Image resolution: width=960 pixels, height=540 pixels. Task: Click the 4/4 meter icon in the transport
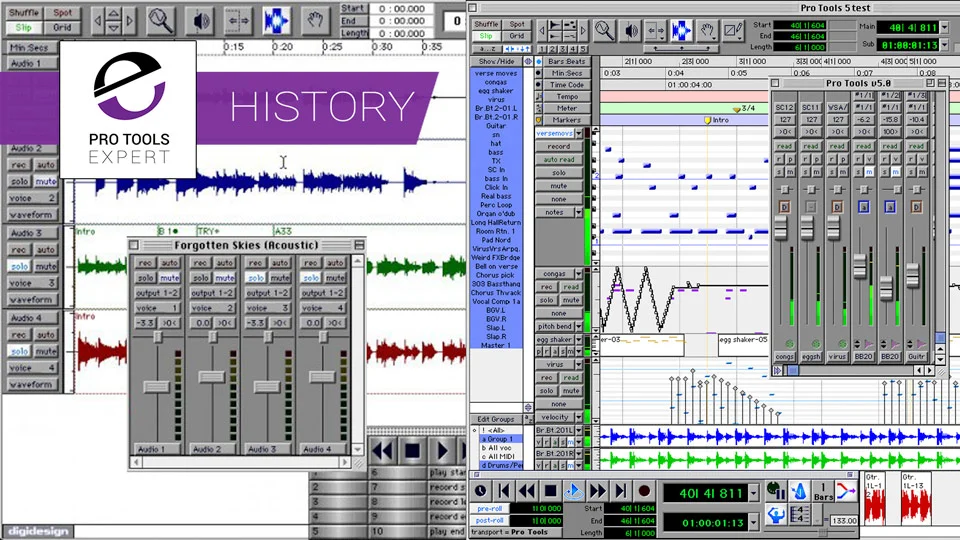(x=799, y=515)
